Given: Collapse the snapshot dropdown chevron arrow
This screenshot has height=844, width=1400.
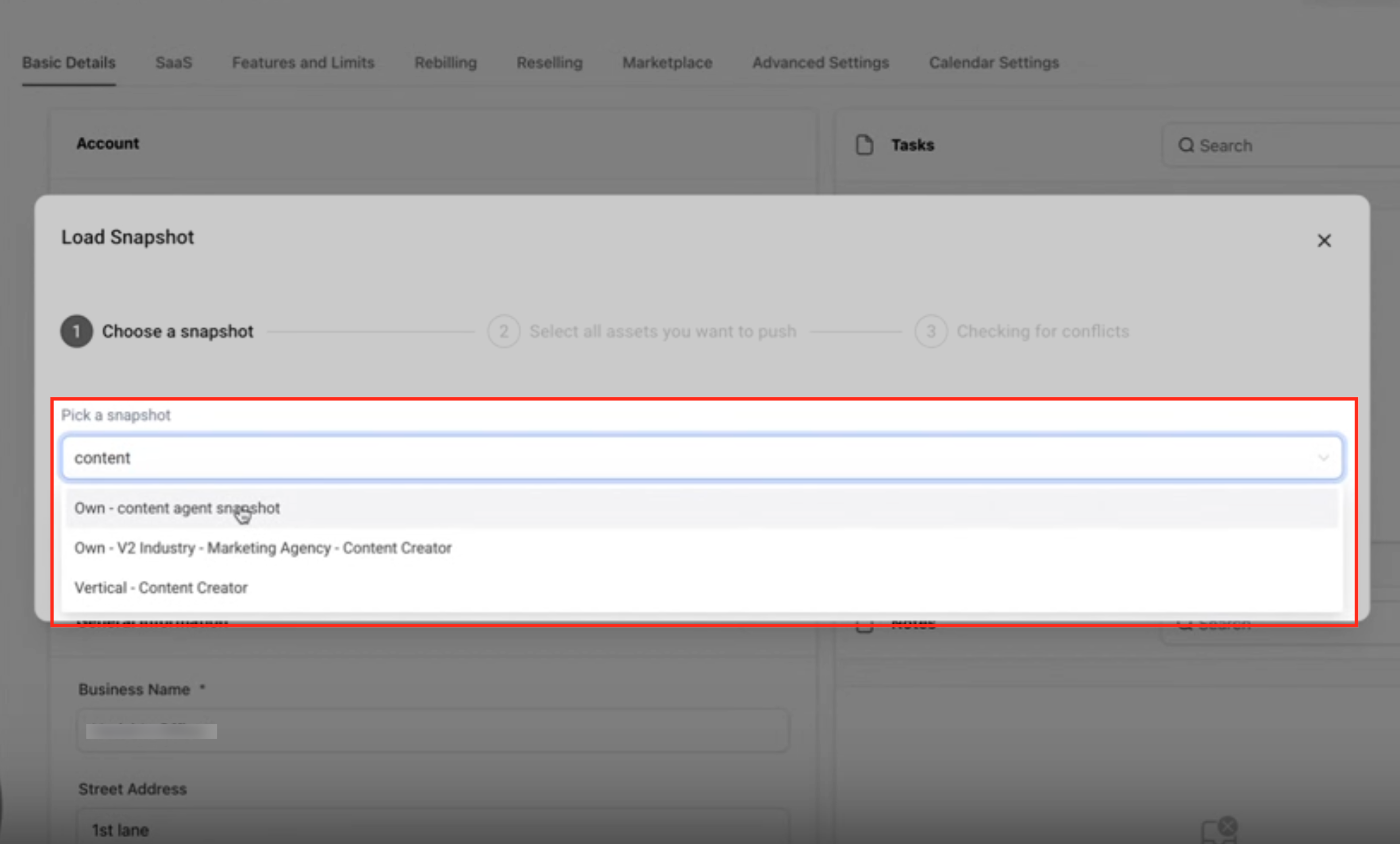Looking at the screenshot, I should (1323, 458).
